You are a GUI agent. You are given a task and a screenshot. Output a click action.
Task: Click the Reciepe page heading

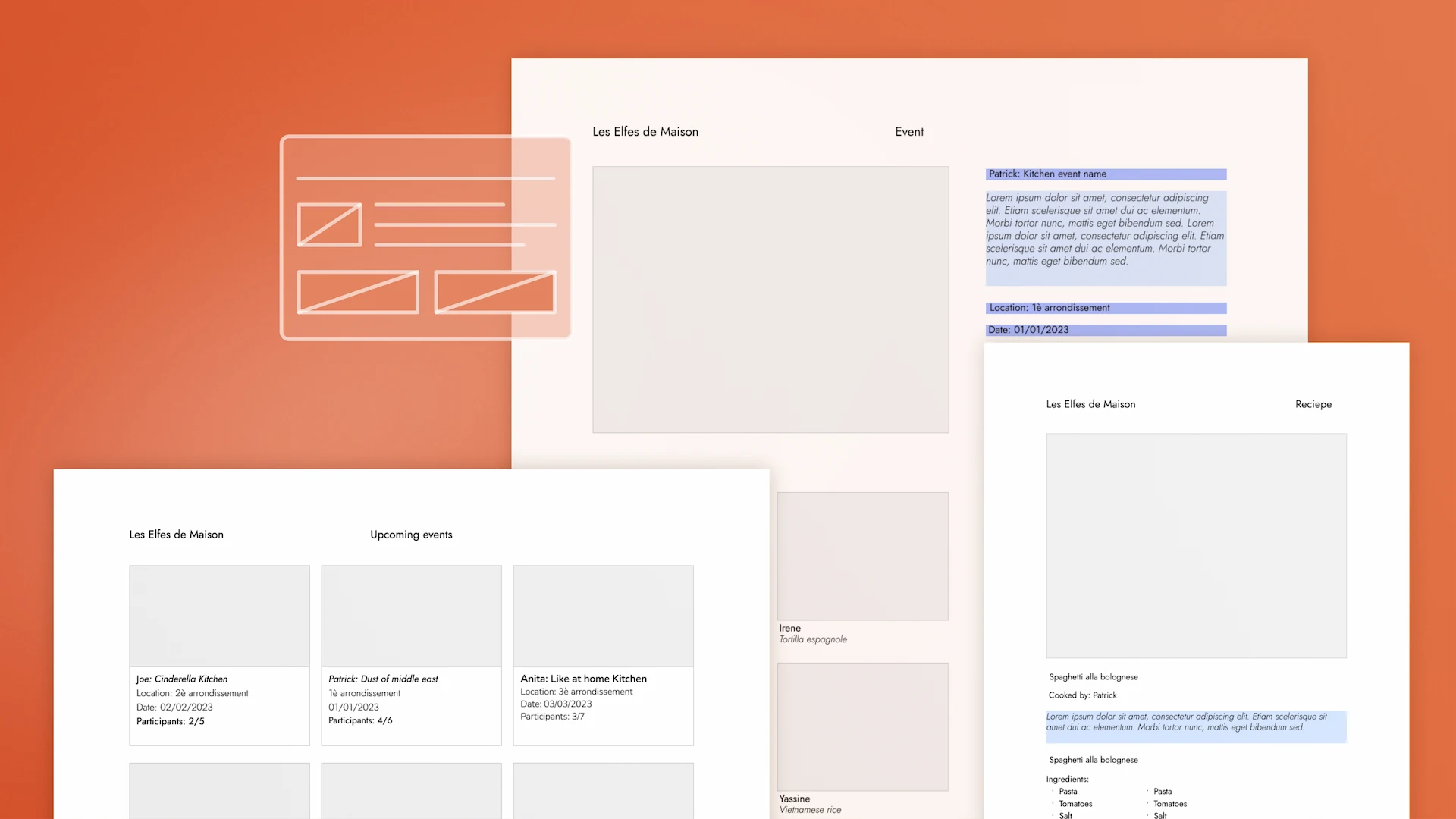[1313, 404]
